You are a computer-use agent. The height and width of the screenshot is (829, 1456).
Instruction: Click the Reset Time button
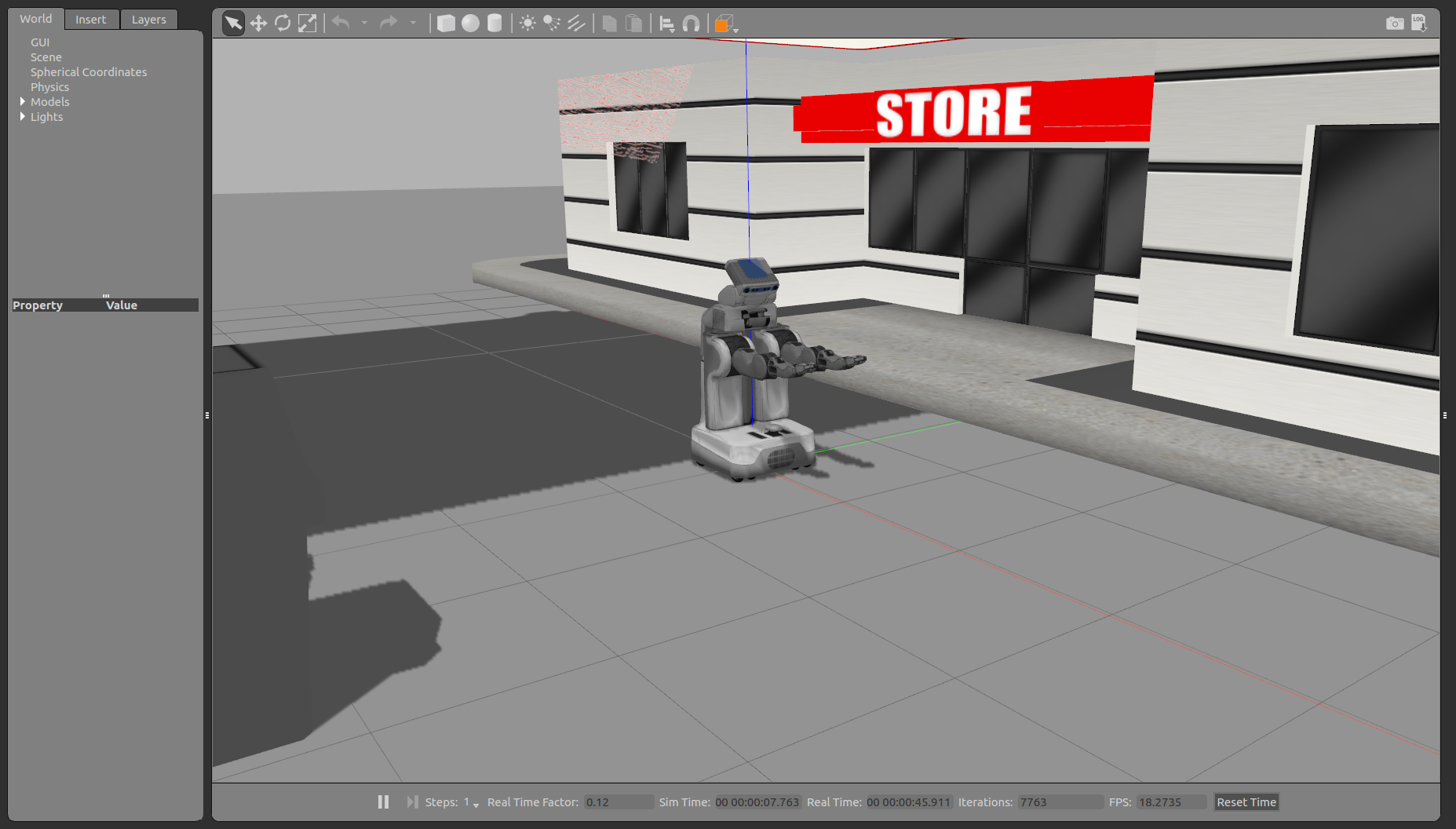[x=1246, y=802]
